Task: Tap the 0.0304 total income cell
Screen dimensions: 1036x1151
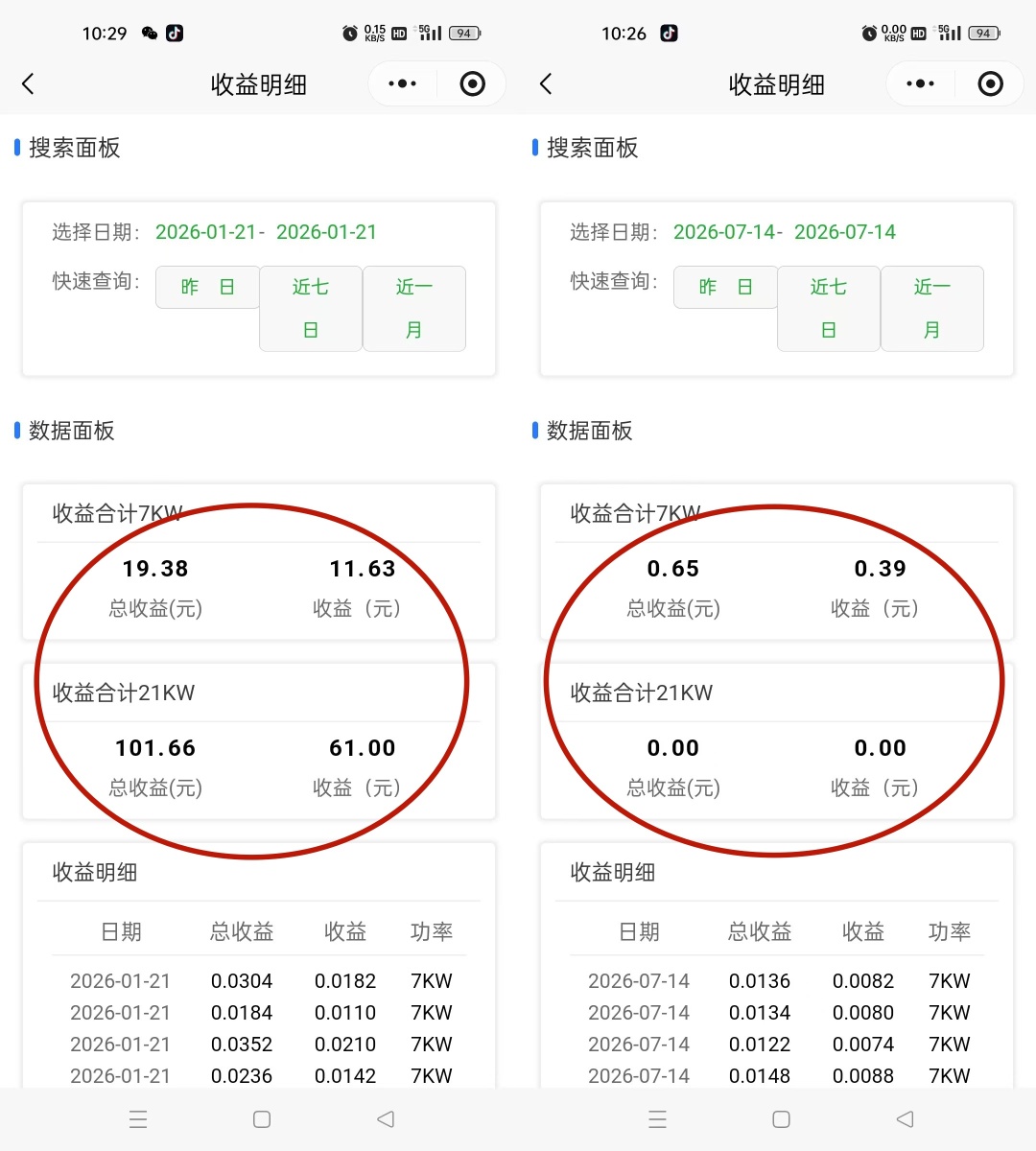Action: coord(242,981)
